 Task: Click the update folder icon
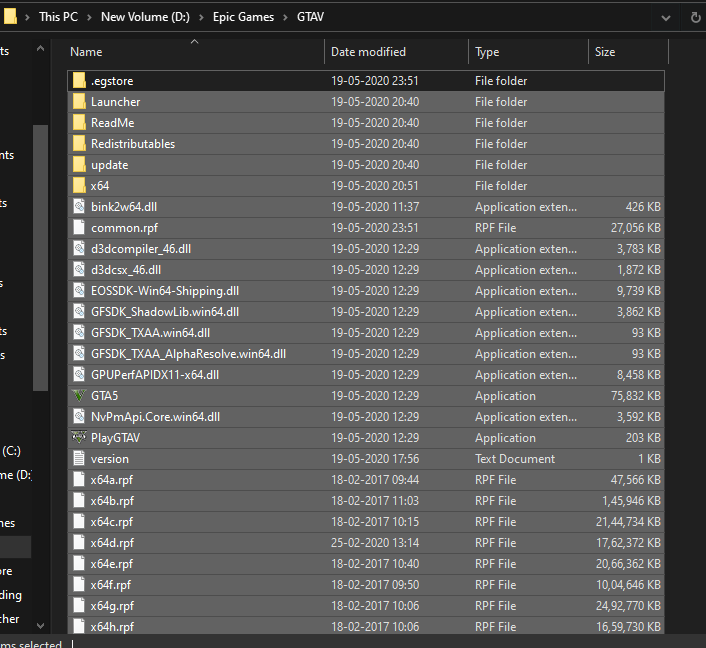click(x=79, y=165)
